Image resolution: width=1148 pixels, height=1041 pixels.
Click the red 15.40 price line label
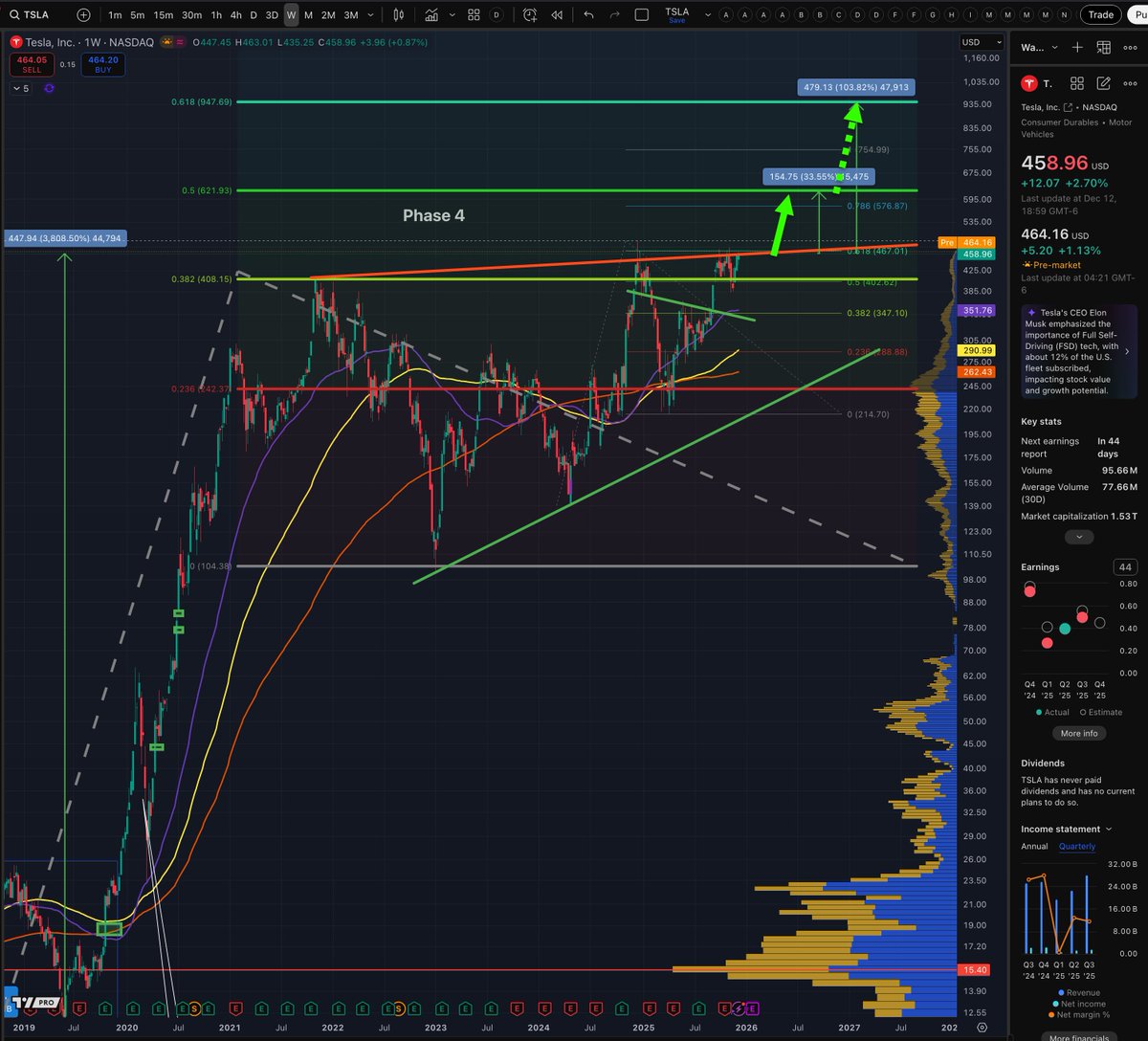tap(974, 969)
